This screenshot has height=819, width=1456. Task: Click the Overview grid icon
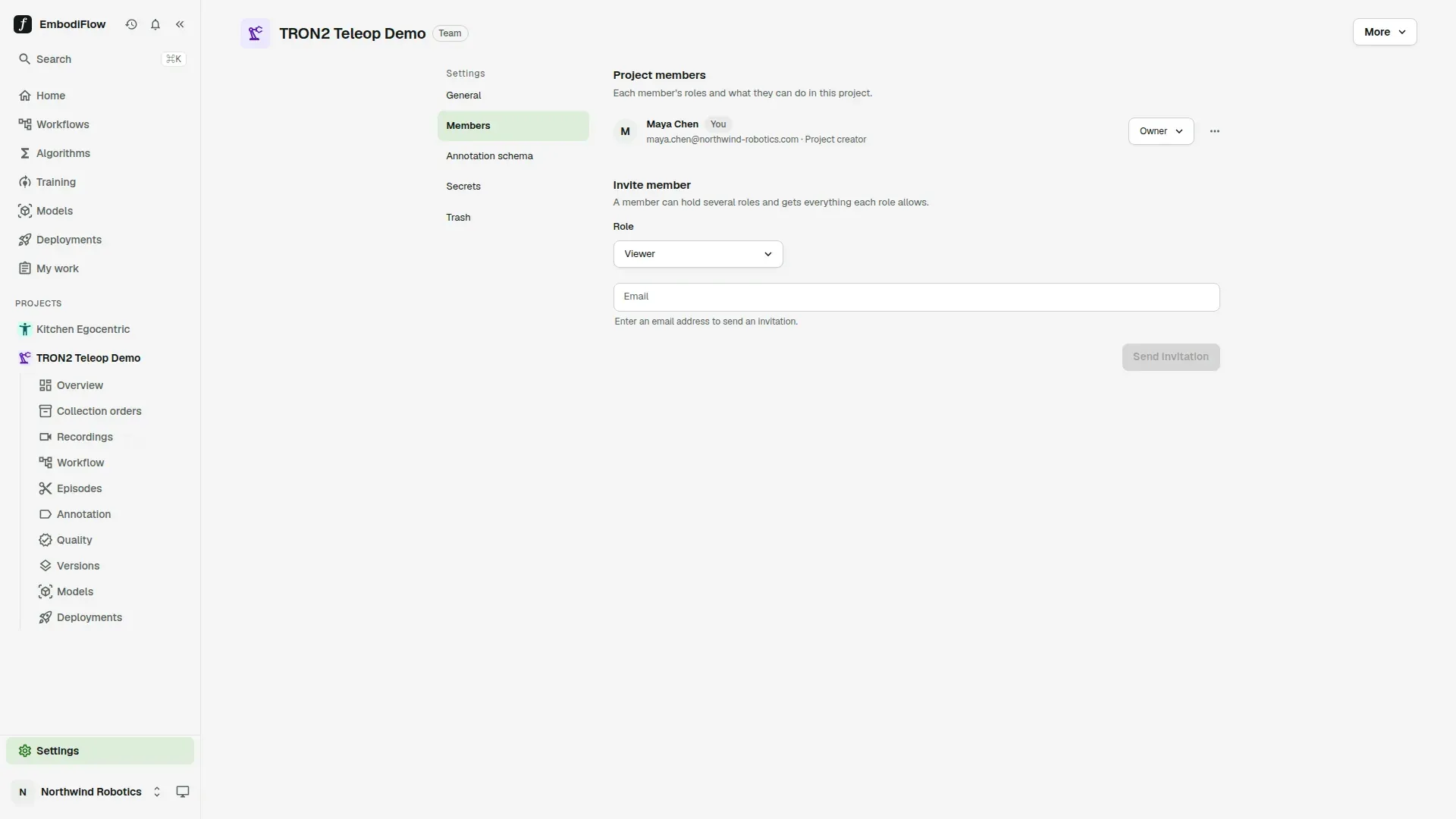click(x=45, y=385)
